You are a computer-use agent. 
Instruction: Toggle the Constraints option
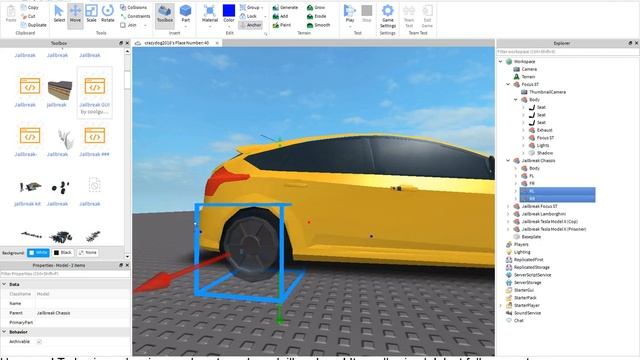(x=135, y=16)
